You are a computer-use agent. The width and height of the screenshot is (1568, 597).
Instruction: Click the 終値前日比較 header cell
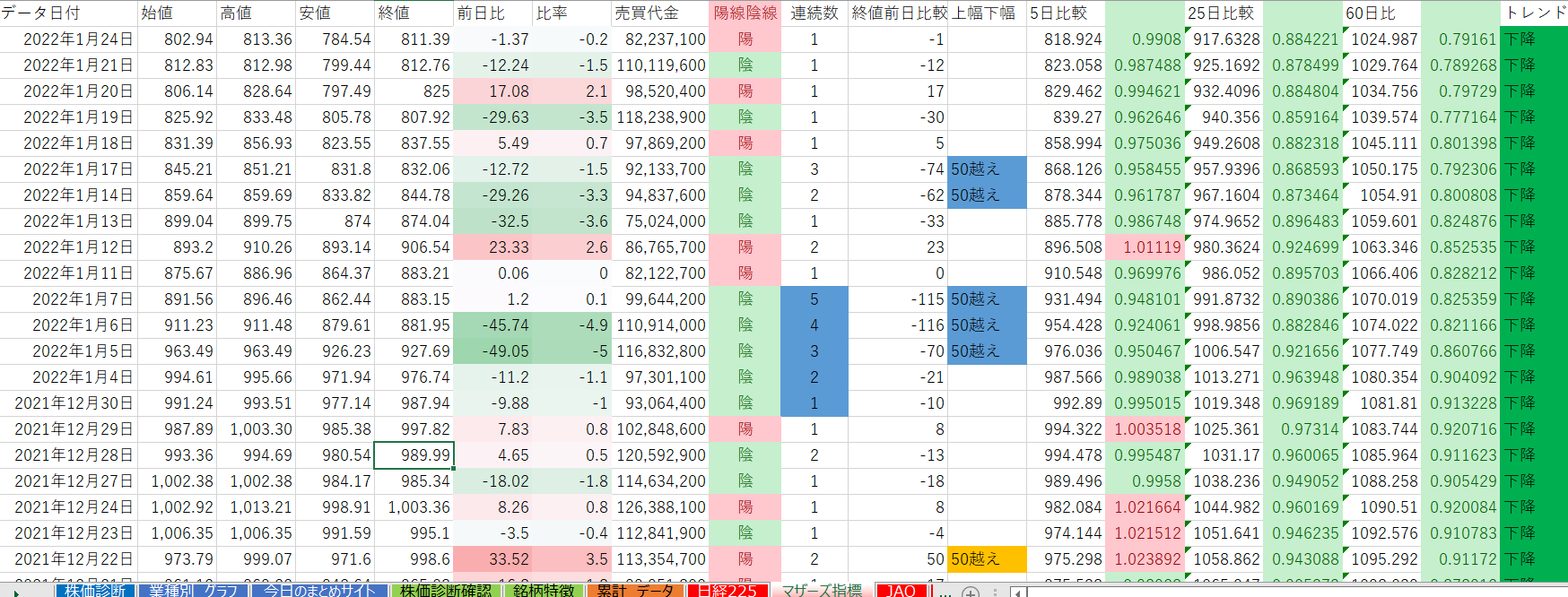(x=899, y=13)
